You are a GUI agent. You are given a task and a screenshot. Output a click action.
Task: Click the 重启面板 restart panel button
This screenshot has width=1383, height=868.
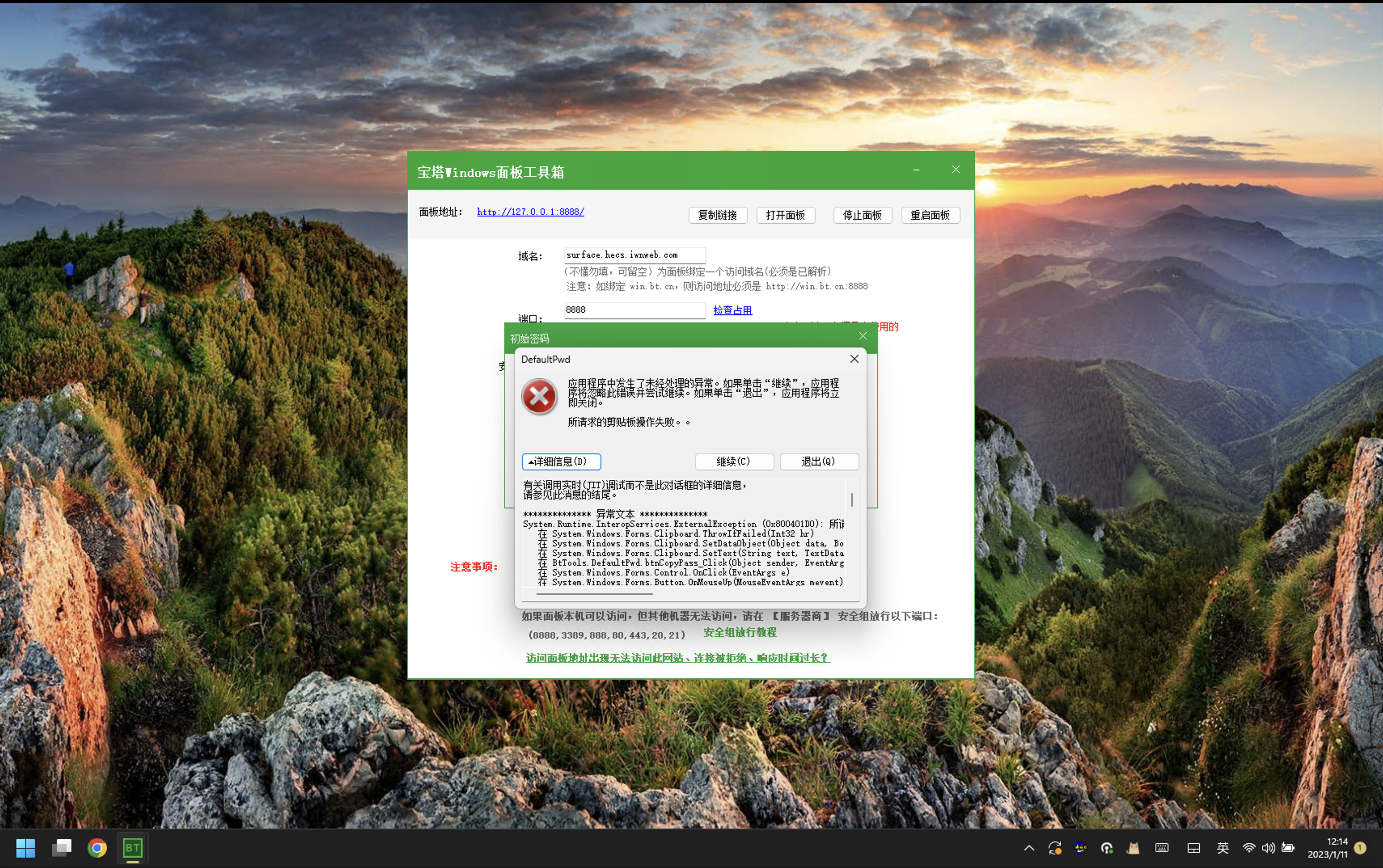pyautogui.click(x=931, y=215)
